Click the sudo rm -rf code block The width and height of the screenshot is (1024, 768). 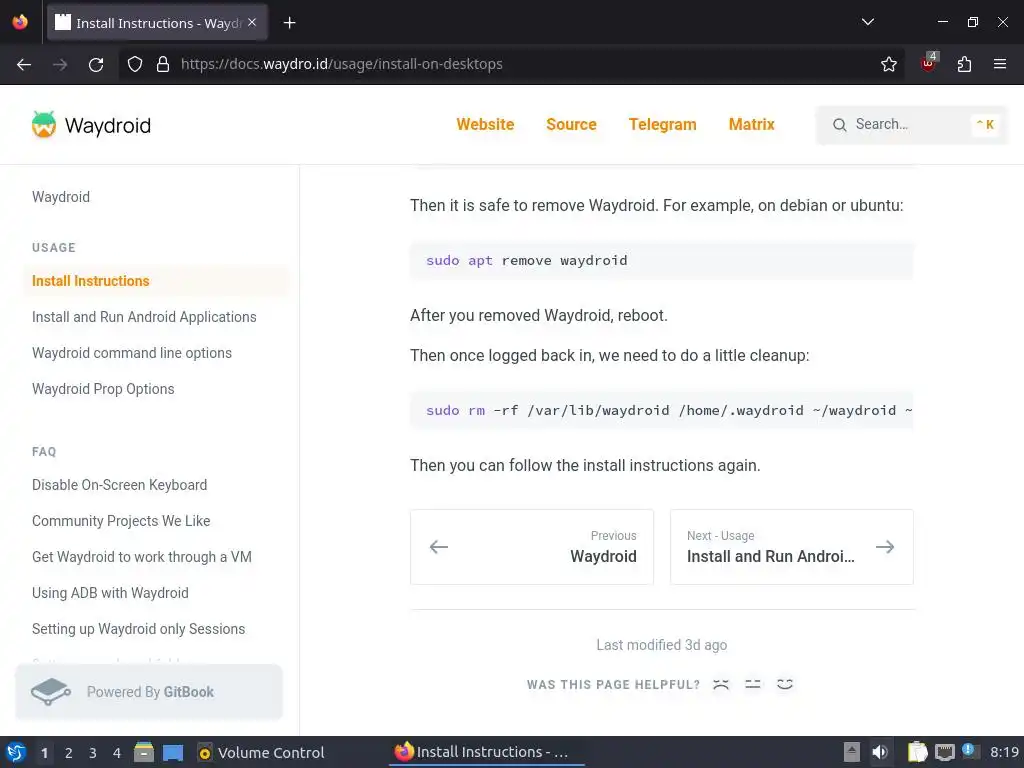tap(662, 410)
